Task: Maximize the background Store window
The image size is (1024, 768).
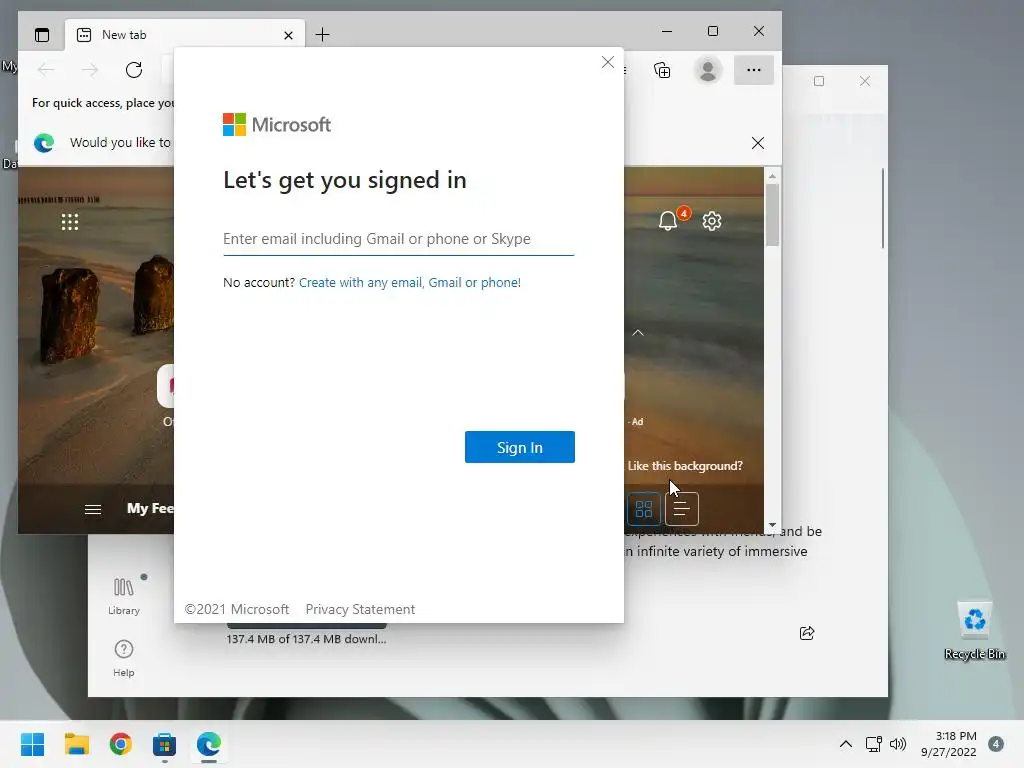Action: tap(819, 81)
